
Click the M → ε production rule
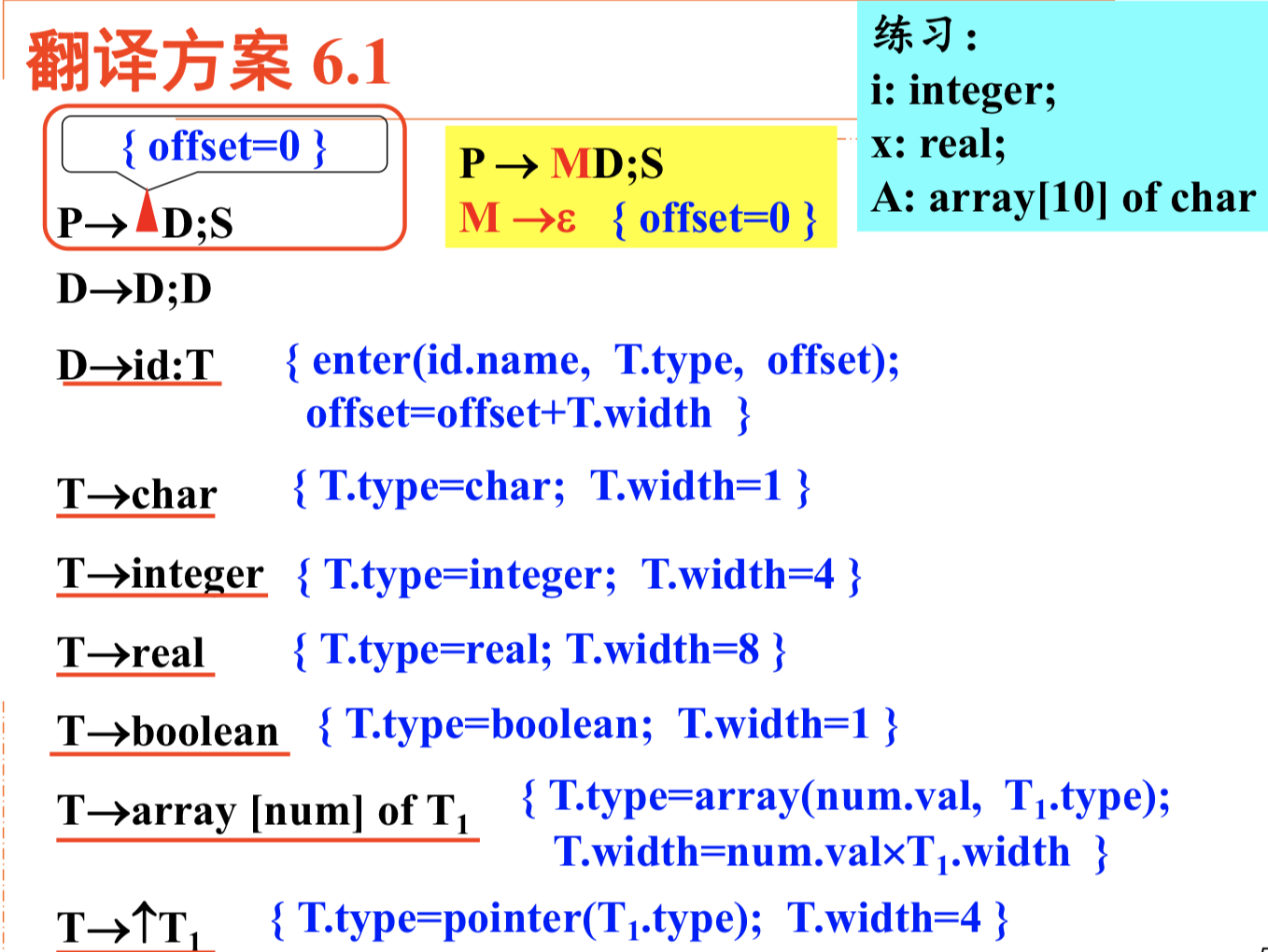click(518, 218)
